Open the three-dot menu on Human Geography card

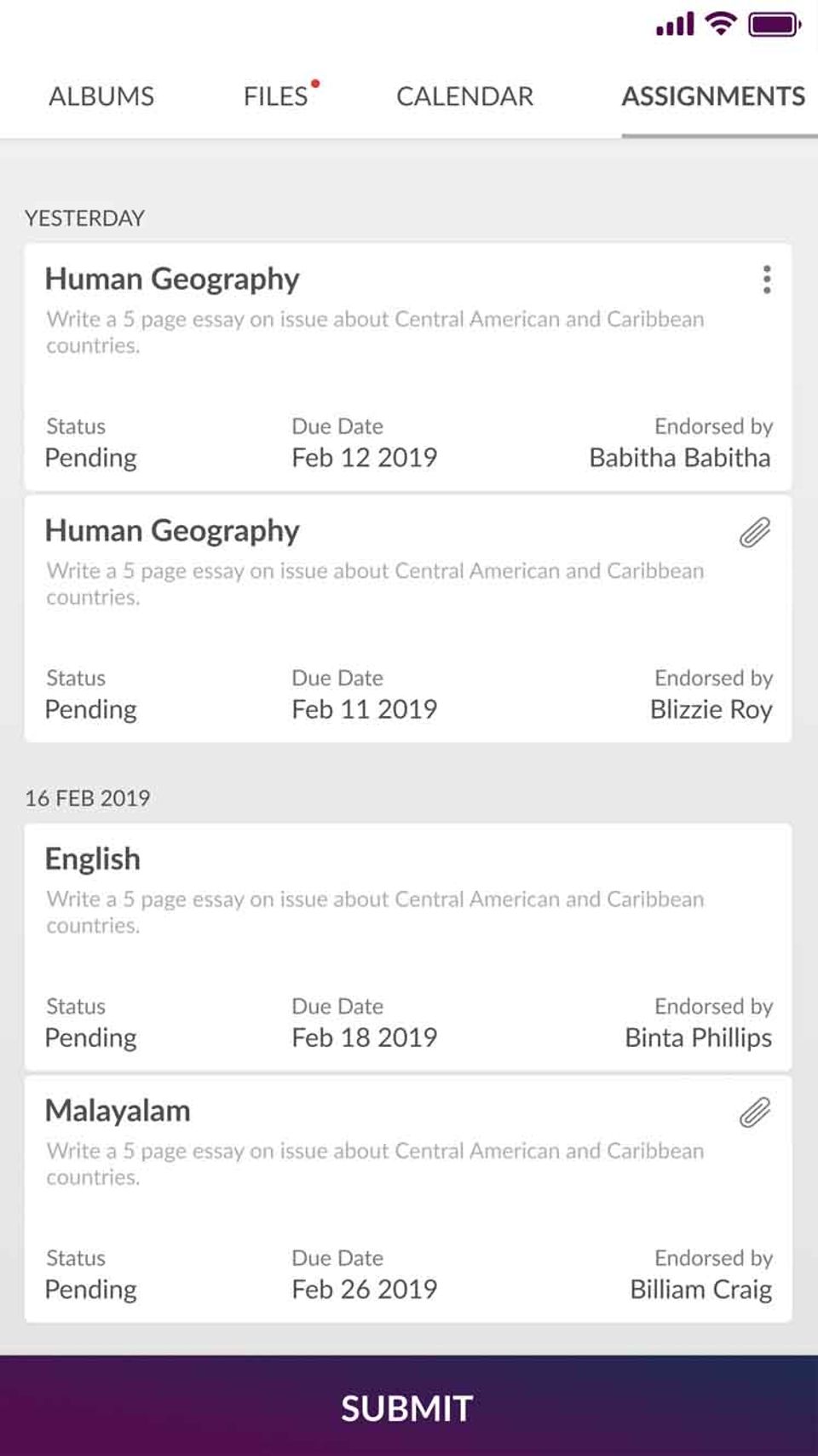click(x=767, y=280)
